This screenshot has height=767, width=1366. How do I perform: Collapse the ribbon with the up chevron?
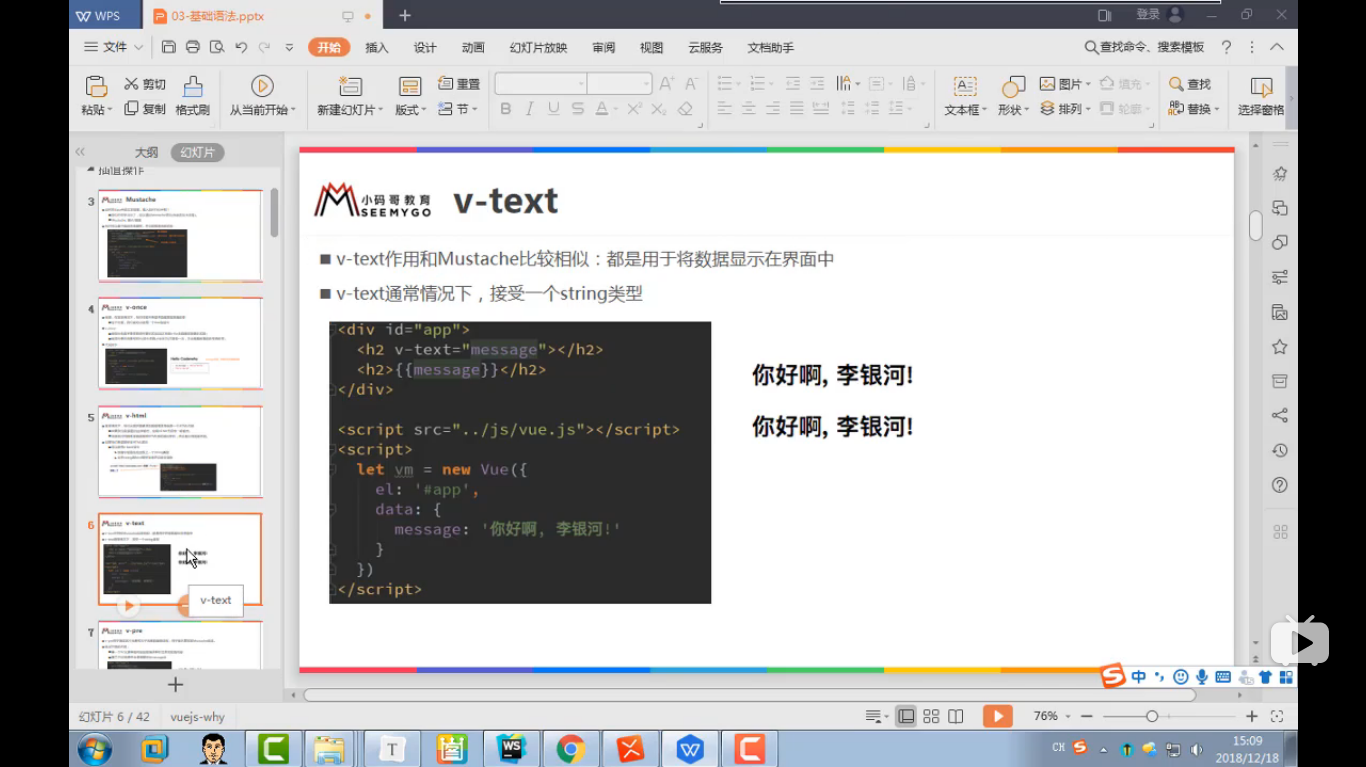[1277, 47]
